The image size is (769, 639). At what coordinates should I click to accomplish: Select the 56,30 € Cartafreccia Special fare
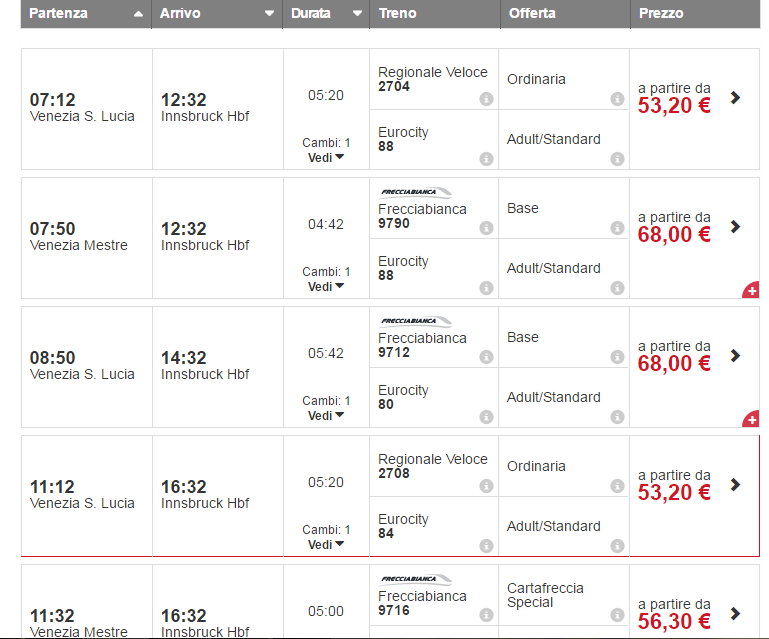674,621
